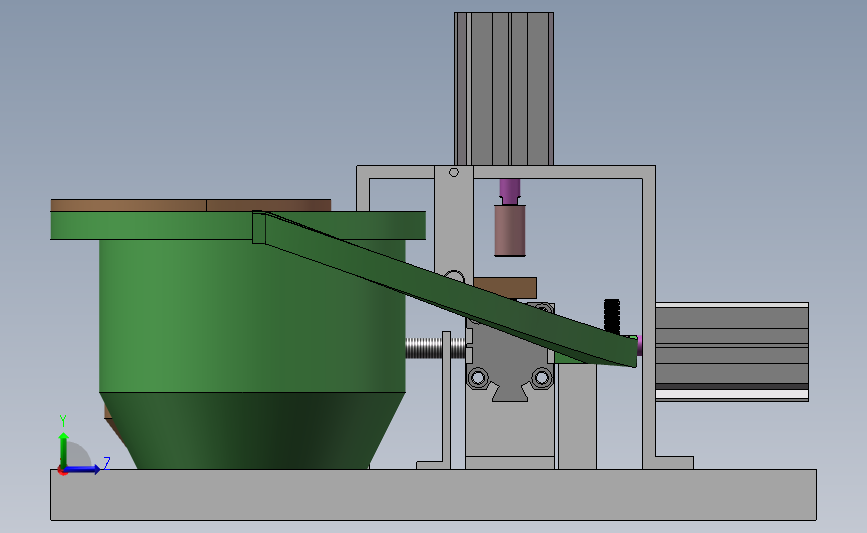Click the red origin ball of the triad
Image resolution: width=867 pixels, height=533 pixels.
[62, 471]
